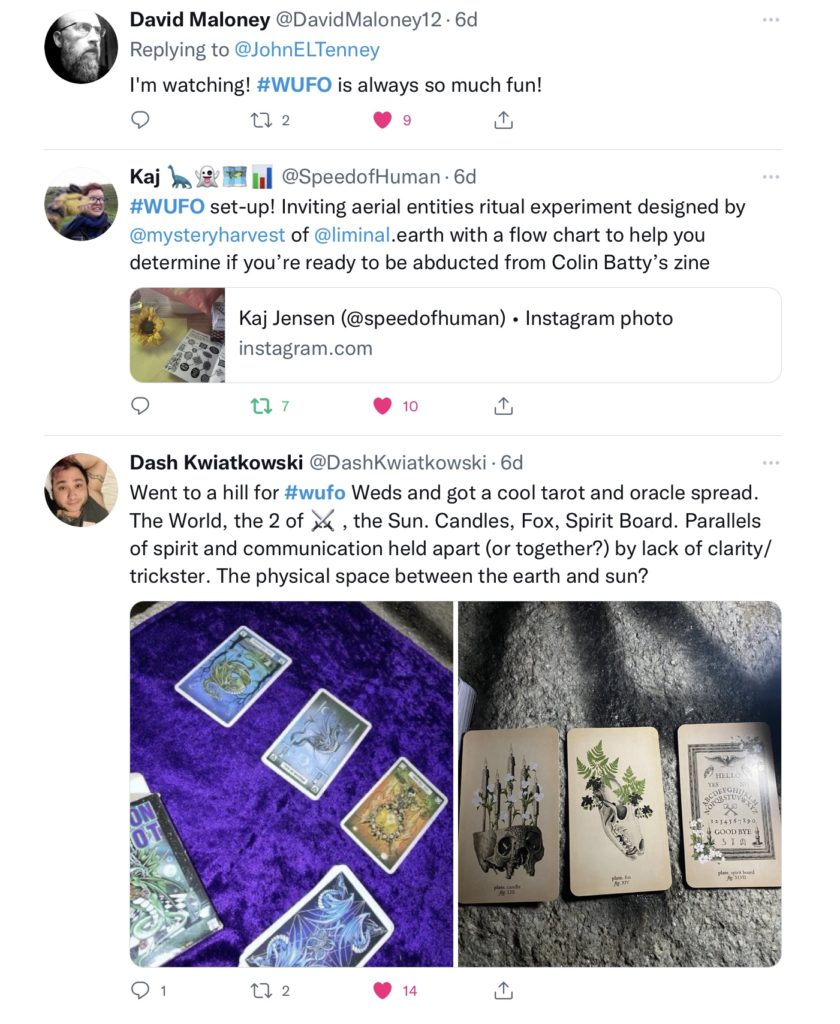The image size is (840, 1024).
Task: Open more options on Dash Kwiatkowski's tweet
Action: pos(771,463)
